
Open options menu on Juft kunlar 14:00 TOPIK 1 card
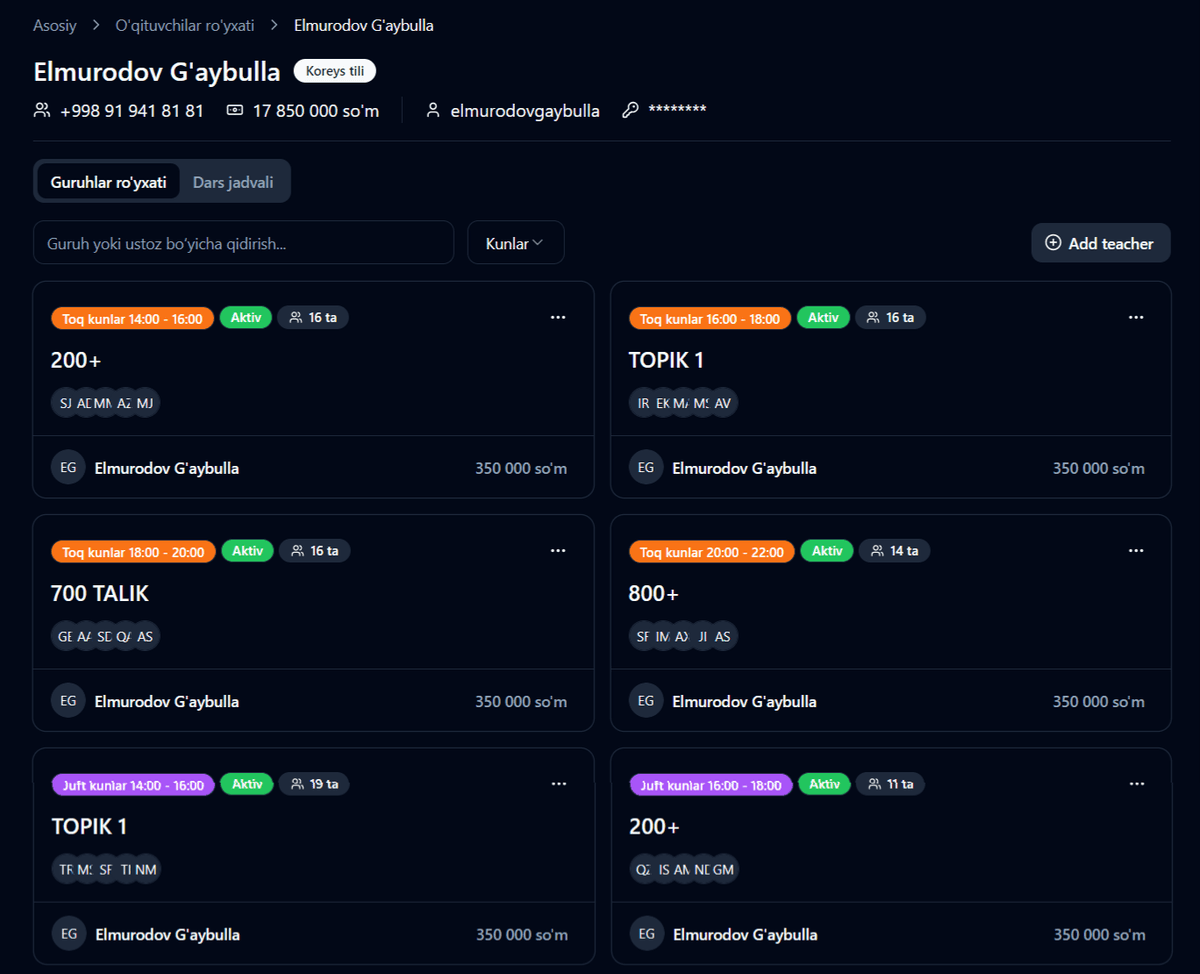coord(559,784)
